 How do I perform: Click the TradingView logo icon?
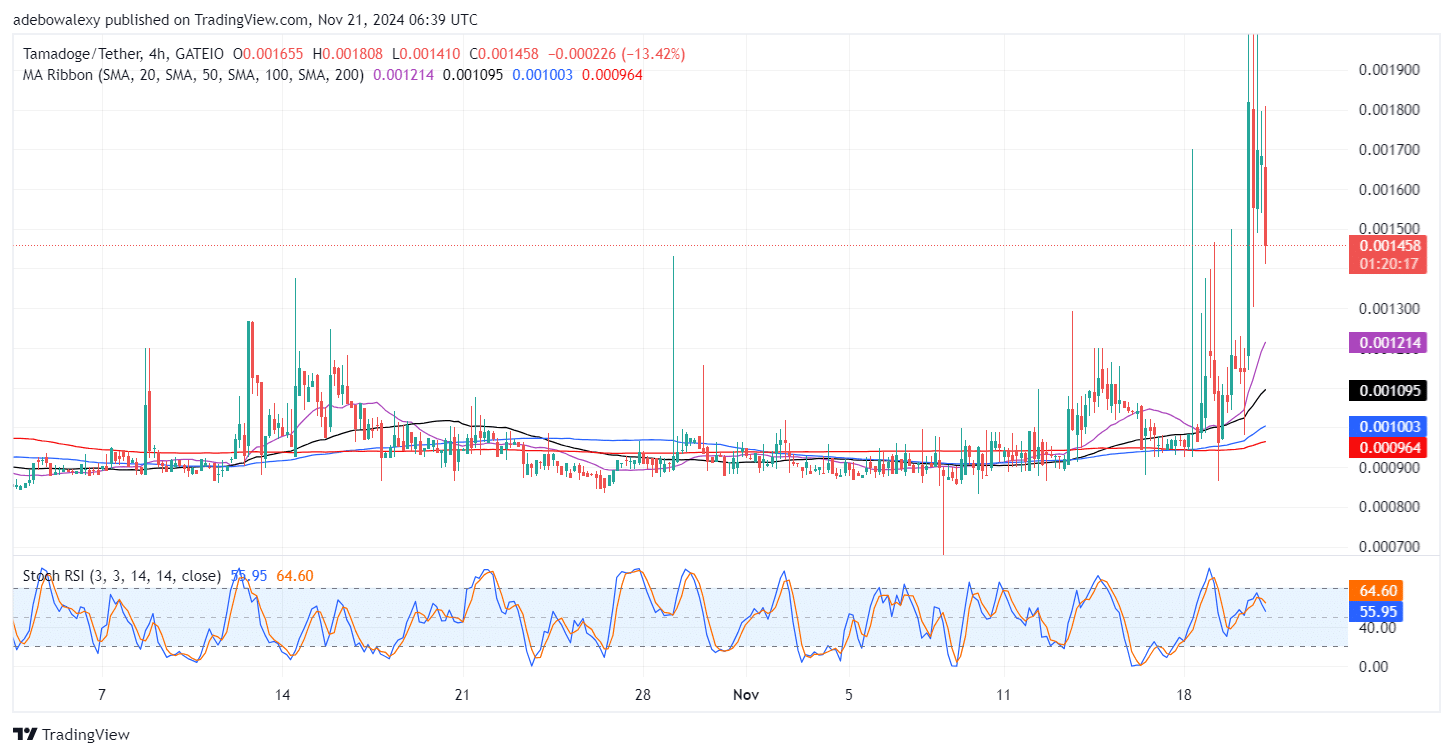[27, 735]
